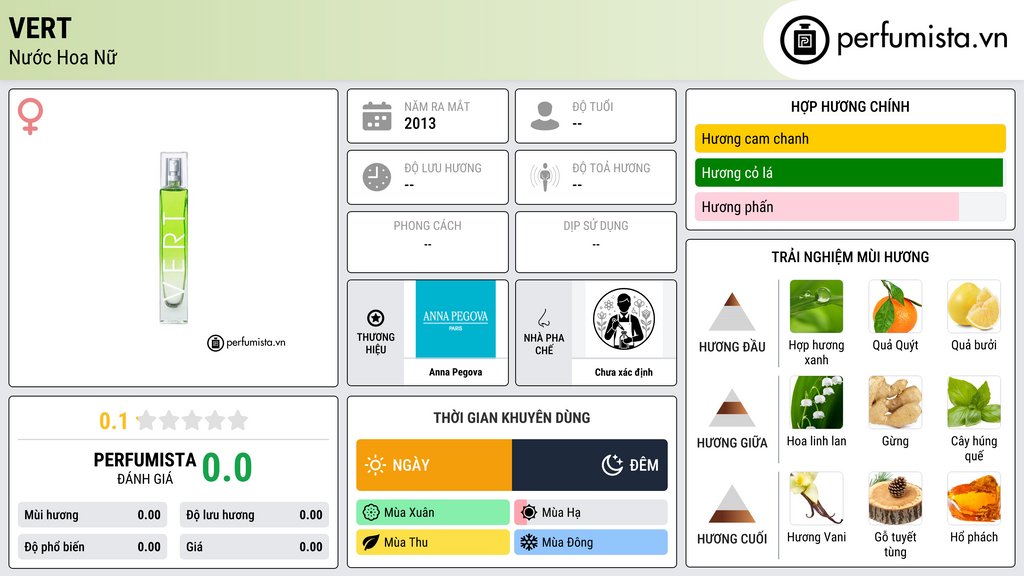Open the Gừng note image
This screenshot has width=1024, height=576.
895,402
